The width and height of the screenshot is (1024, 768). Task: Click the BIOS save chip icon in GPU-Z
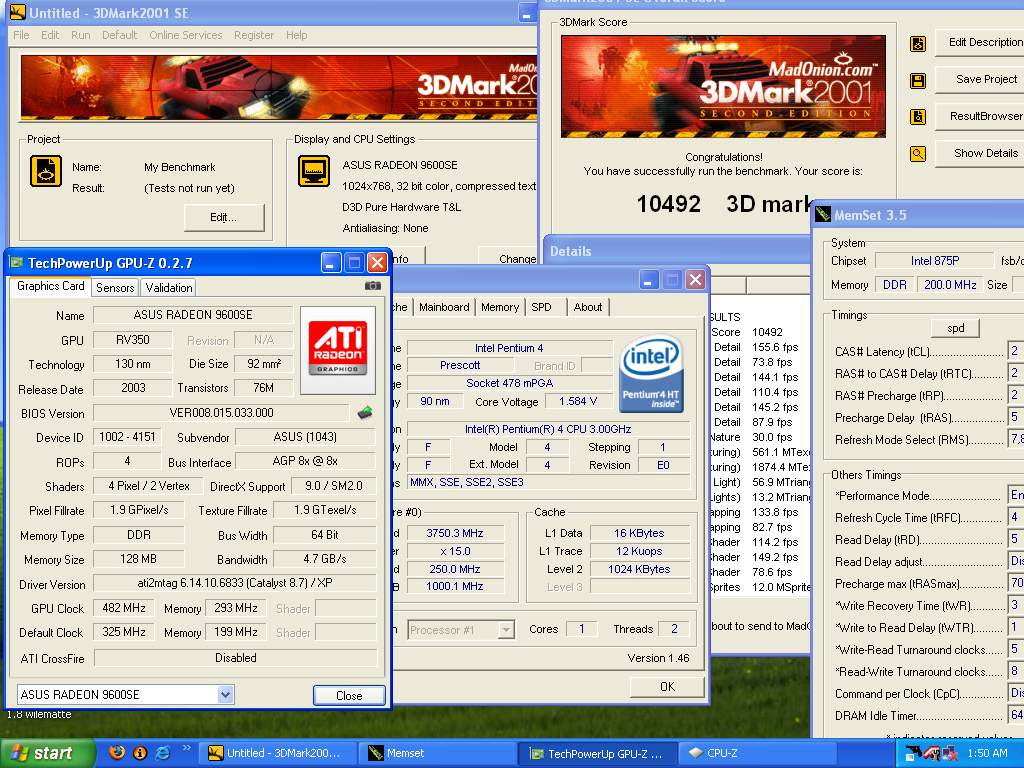coord(365,412)
